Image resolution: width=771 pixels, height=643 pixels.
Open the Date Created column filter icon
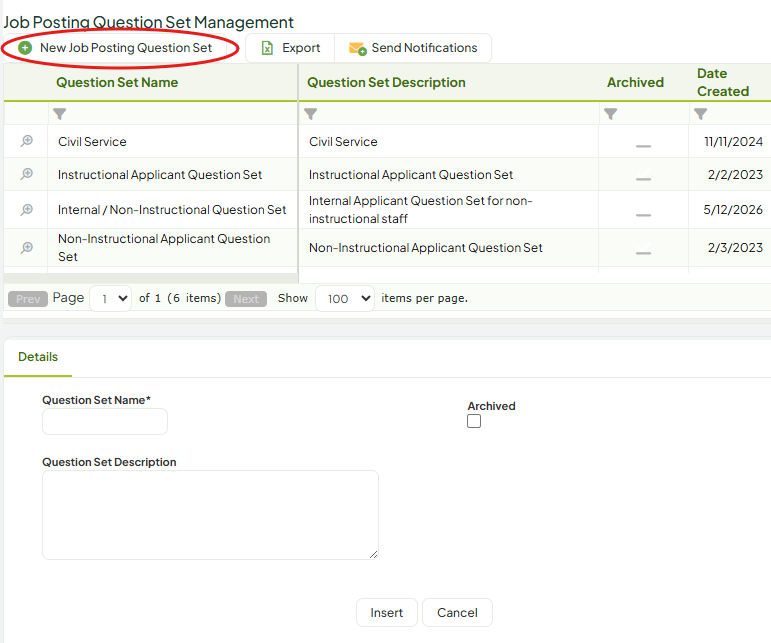click(x=700, y=114)
